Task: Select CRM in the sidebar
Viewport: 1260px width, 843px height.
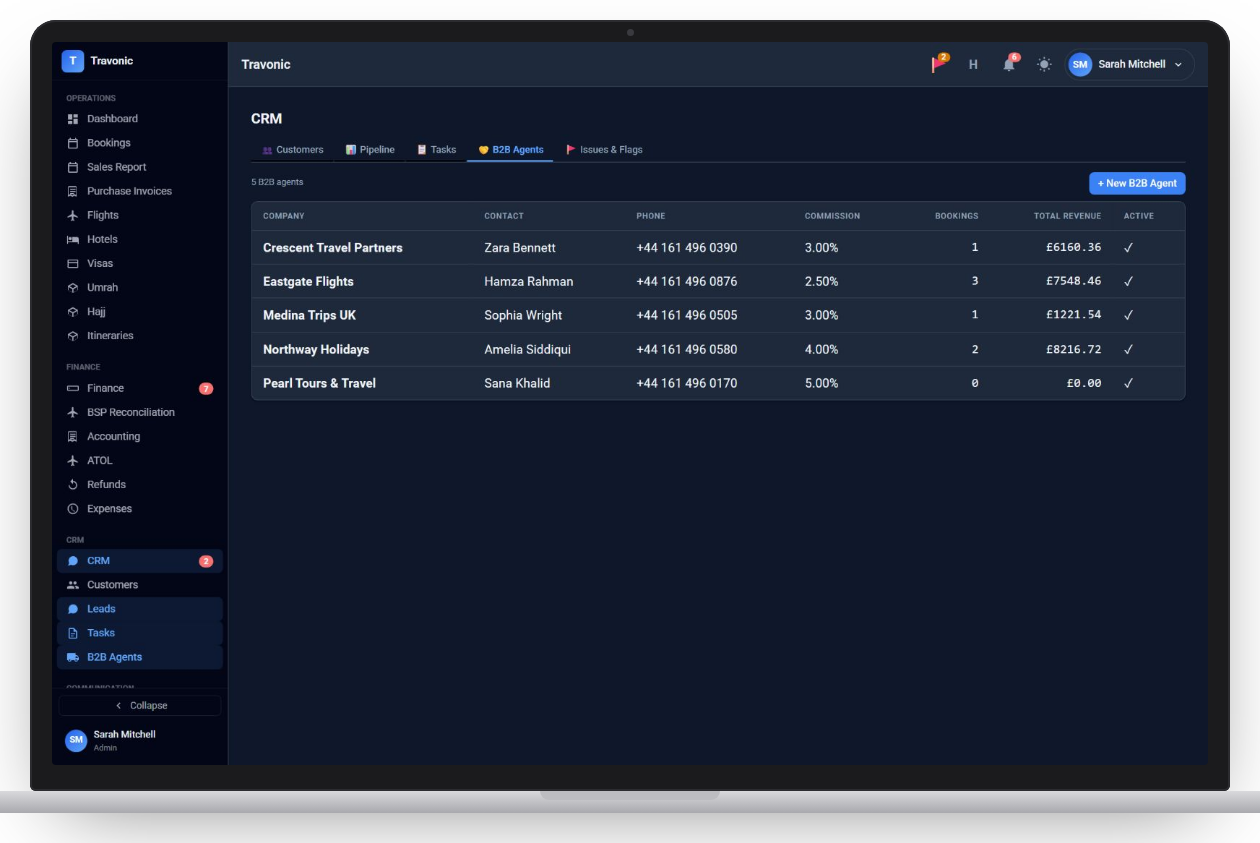Action: [140, 561]
